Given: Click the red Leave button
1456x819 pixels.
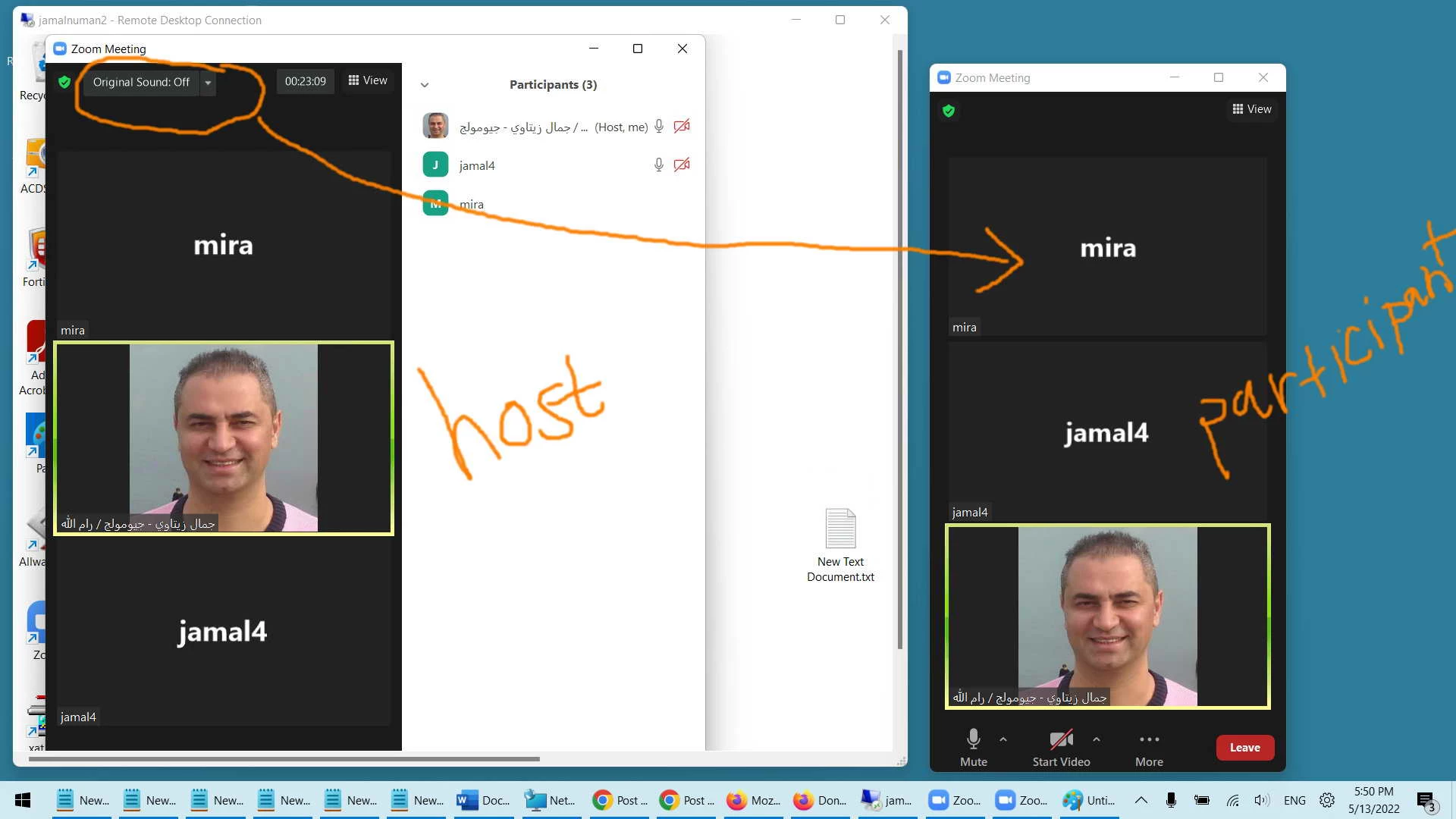Looking at the screenshot, I should (x=1244, y=747).
